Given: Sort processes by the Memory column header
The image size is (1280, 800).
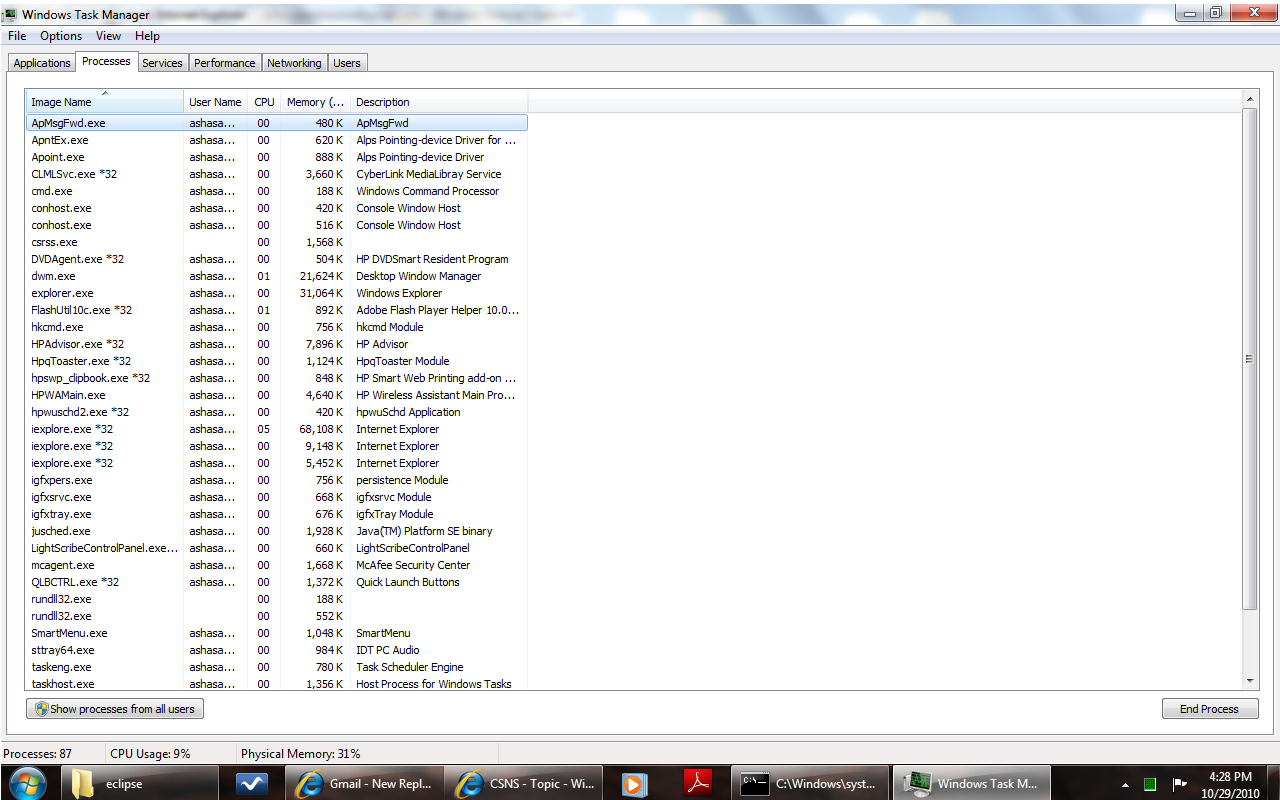Looking at the screenshot, I should pyautogui.click(x=314, y=102).
